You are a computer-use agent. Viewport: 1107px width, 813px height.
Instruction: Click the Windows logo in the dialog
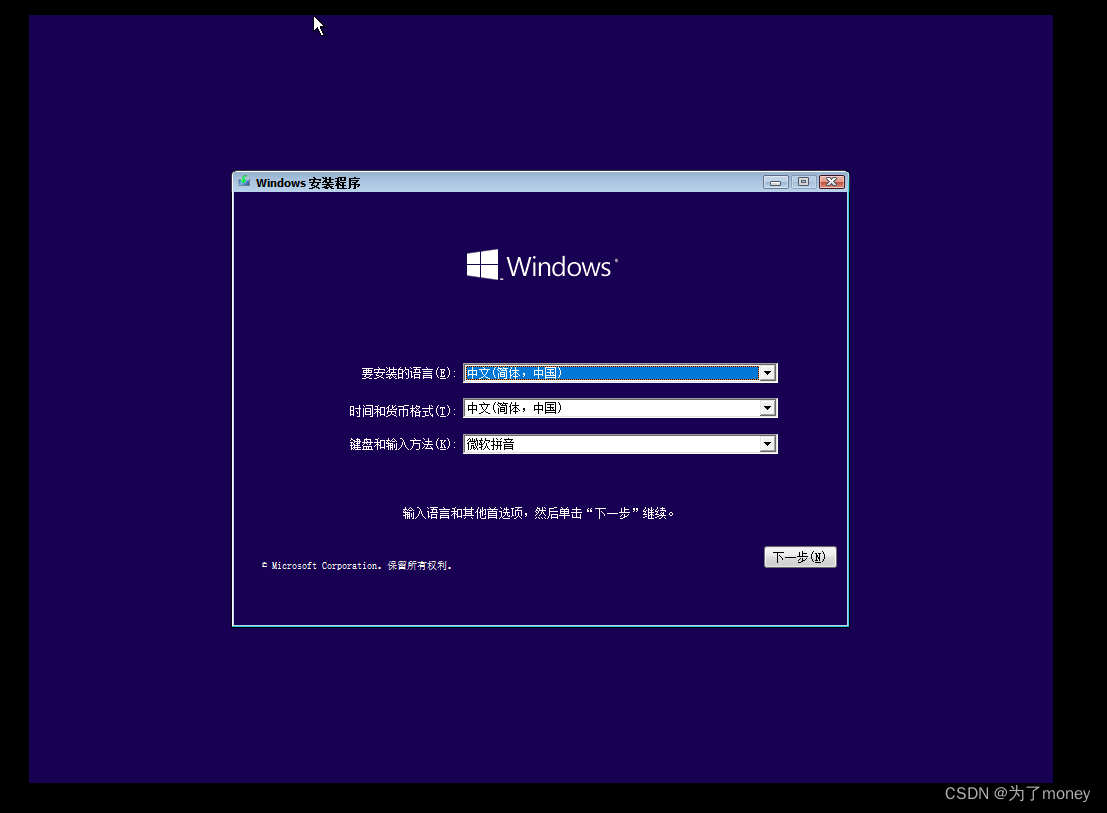[541, 265]
